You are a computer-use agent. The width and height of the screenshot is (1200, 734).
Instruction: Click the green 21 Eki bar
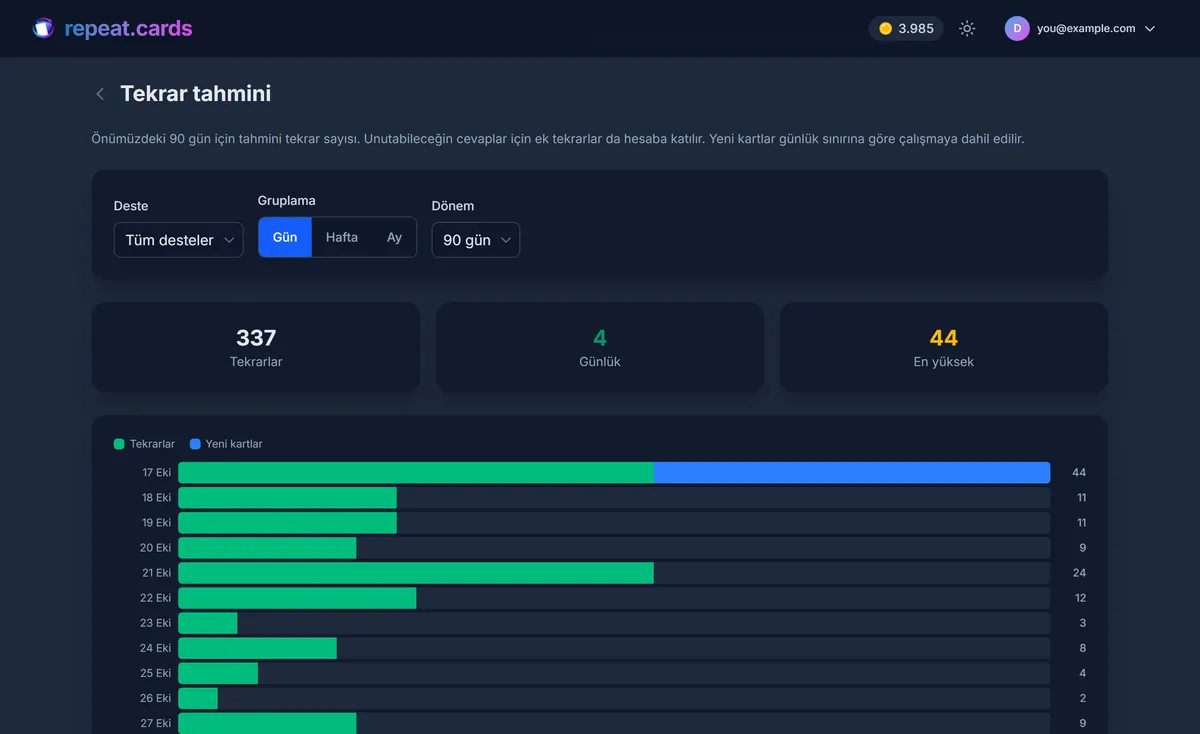(x=416, y=573)
